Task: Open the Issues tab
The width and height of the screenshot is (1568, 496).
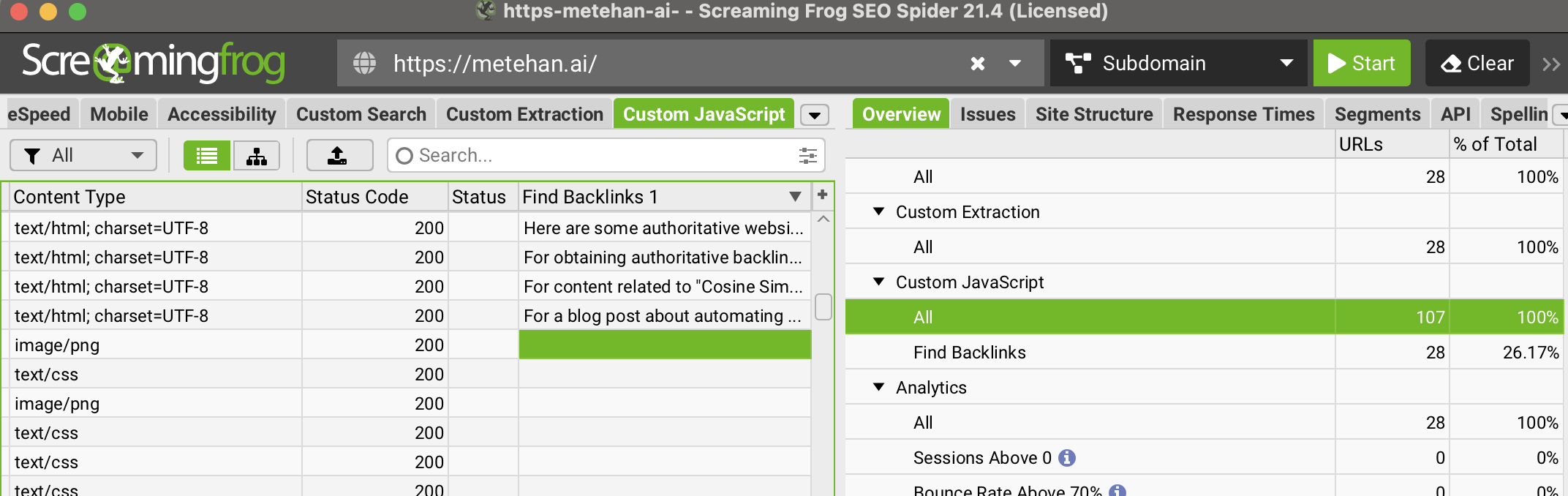Action: pos(987,114)
